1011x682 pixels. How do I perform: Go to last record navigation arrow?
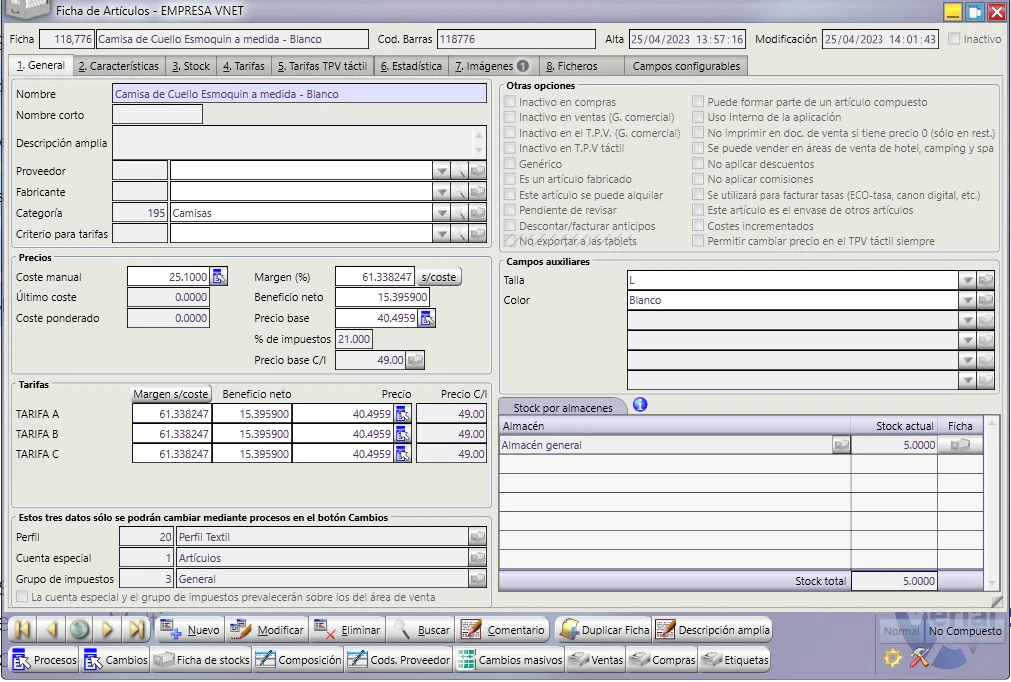tap(136, 630)
